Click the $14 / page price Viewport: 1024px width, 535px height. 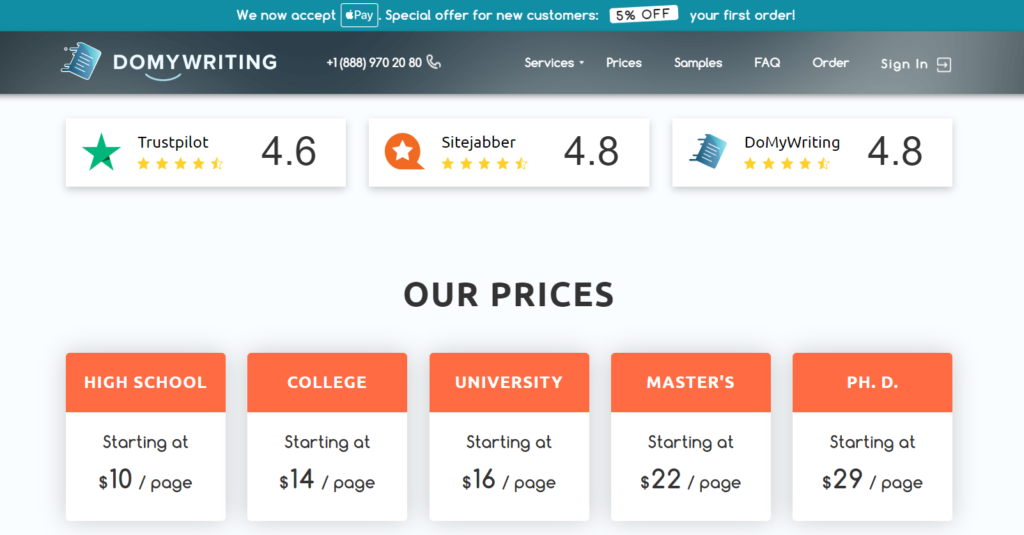coord(327,481)
